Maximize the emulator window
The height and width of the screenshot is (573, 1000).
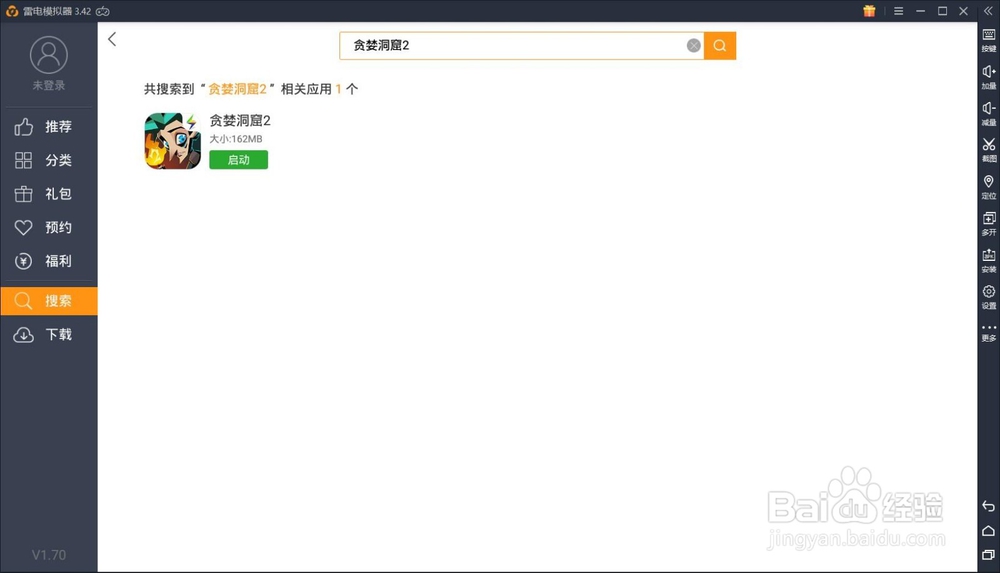942,11
